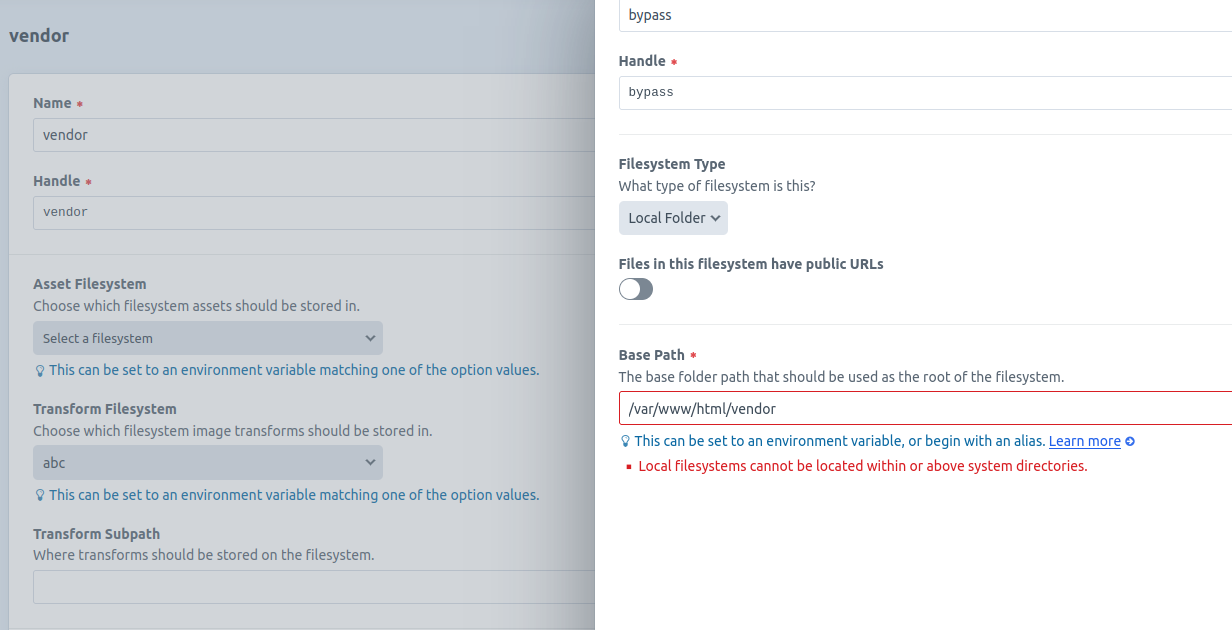
Task: Click 'What type of filesystem is this?' text
Action: point(717,186)
